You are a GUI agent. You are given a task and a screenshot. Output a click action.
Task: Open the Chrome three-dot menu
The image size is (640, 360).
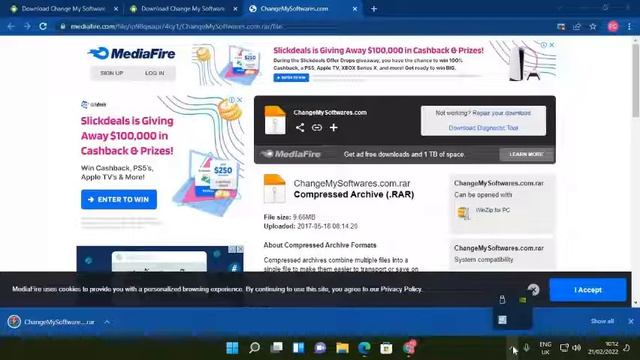(x=629, y=27)
